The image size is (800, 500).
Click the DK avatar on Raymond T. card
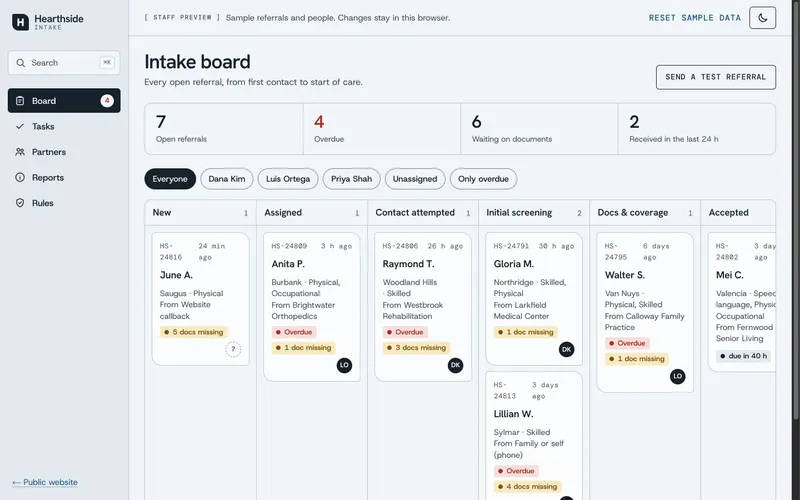click(456, 365)
